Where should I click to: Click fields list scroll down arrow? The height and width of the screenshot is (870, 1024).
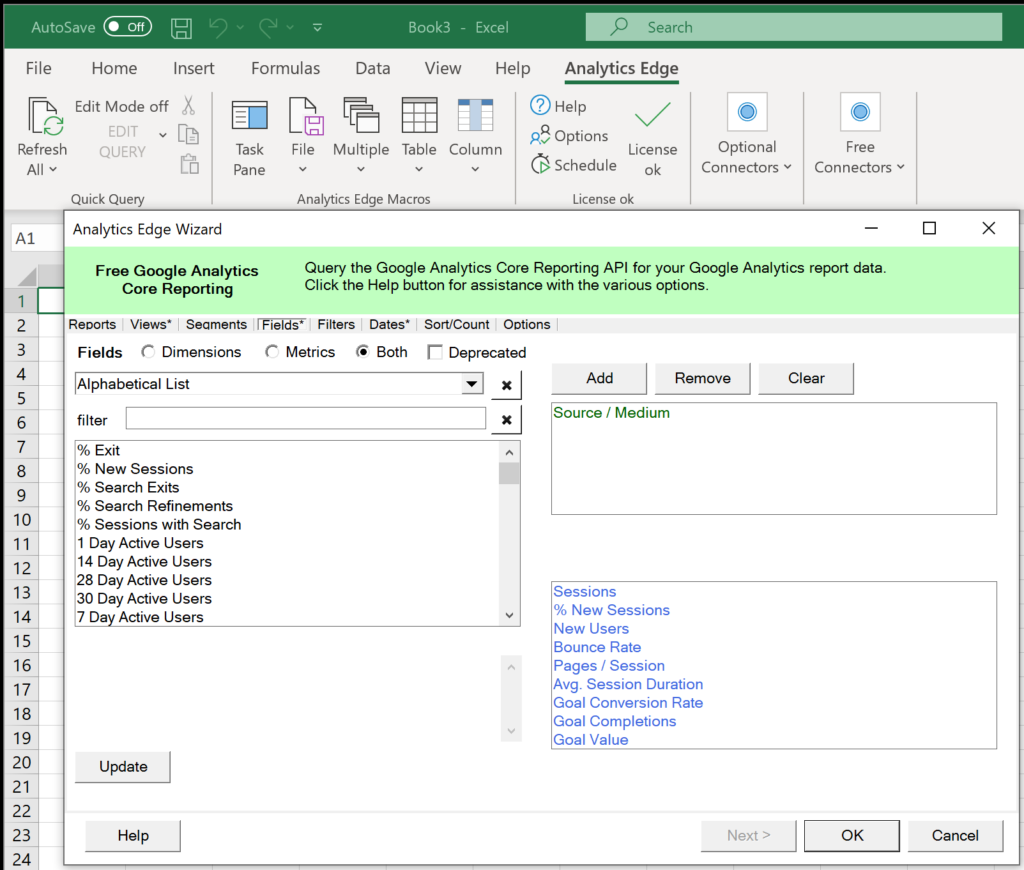(509, 615)
